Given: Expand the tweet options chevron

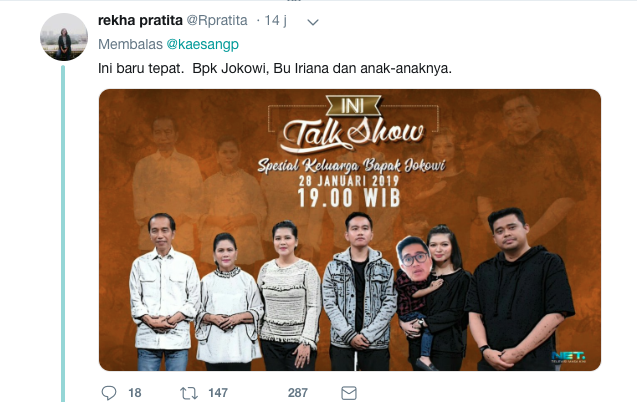Looking at the screenshot, I should [313, 22].
